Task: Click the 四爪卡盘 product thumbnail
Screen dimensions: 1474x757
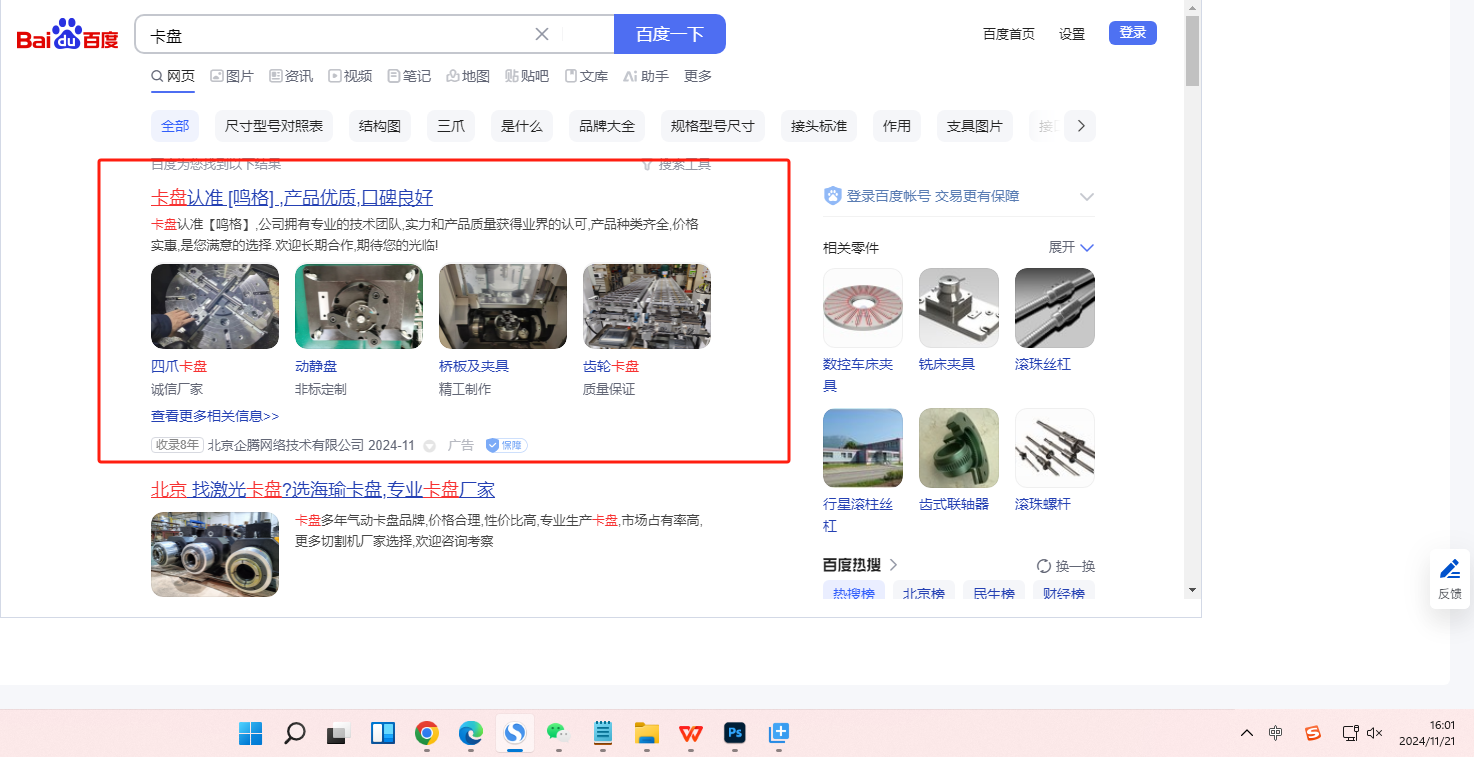Action: [x=215, y=306]
